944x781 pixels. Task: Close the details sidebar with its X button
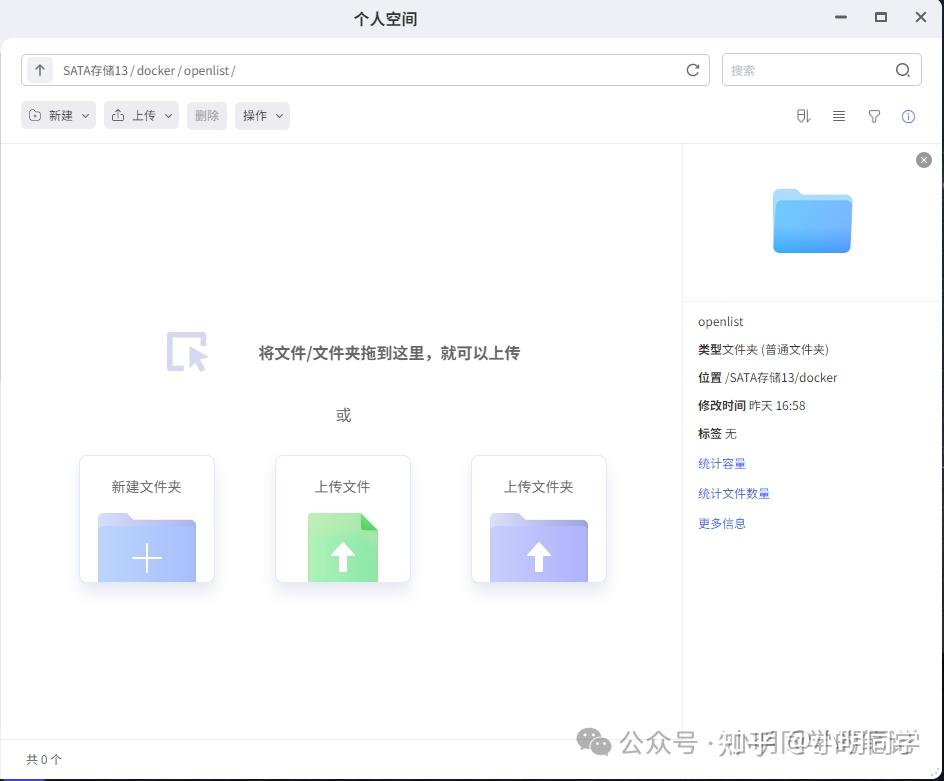point(923,159)
